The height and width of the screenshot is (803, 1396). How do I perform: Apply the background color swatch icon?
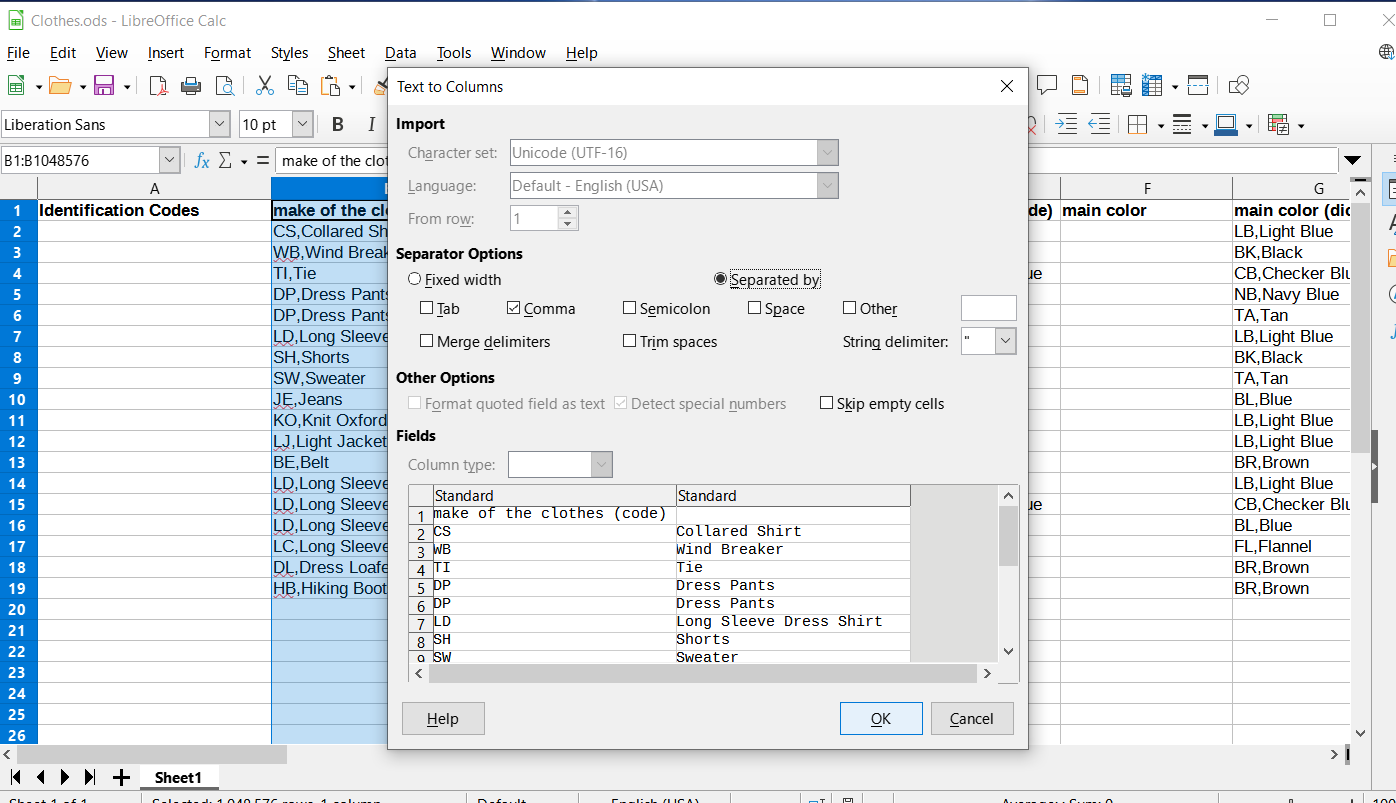(x=1227, y=125)
